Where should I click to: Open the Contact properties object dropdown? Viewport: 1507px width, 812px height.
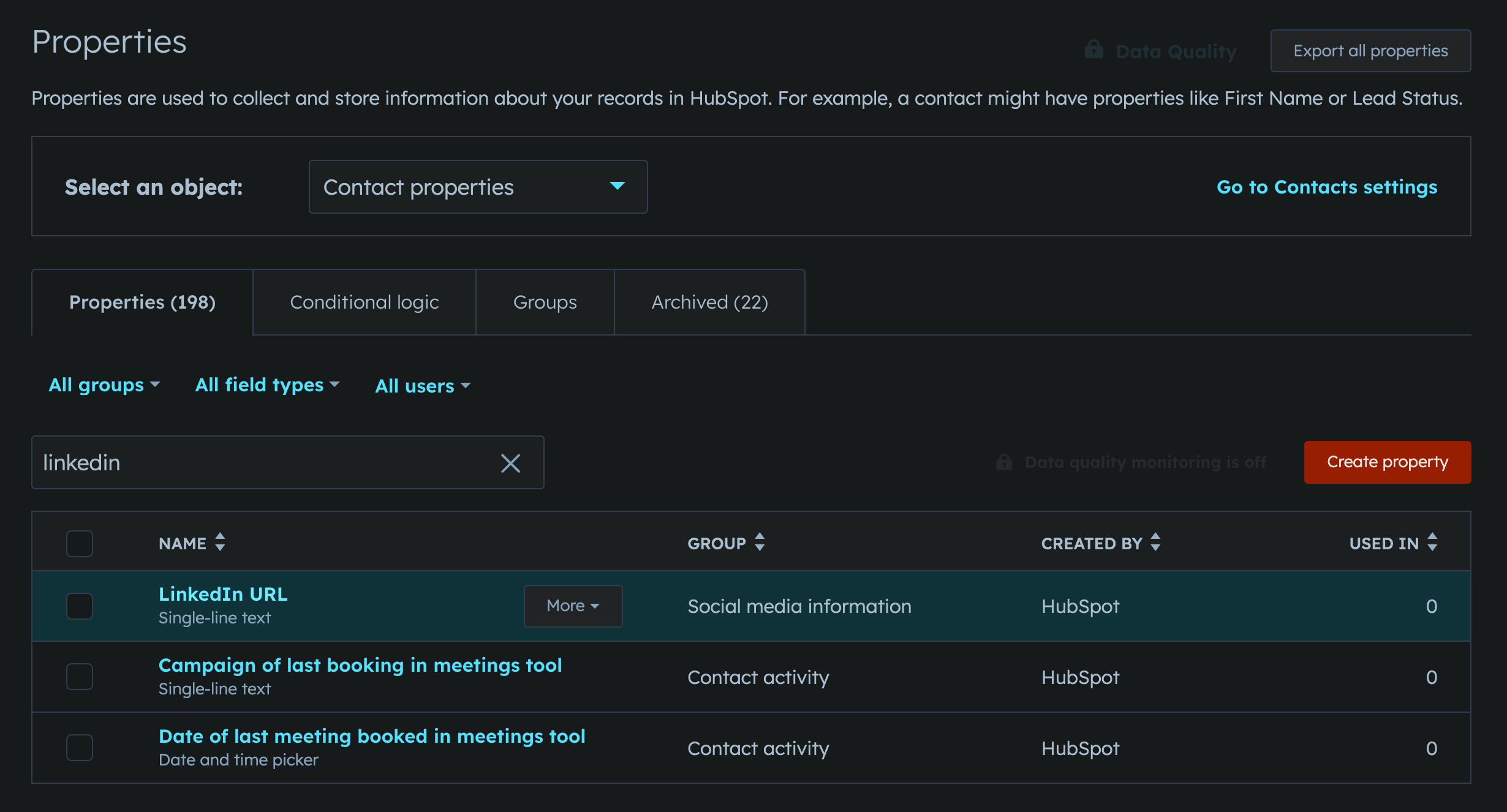coord(478,187)
